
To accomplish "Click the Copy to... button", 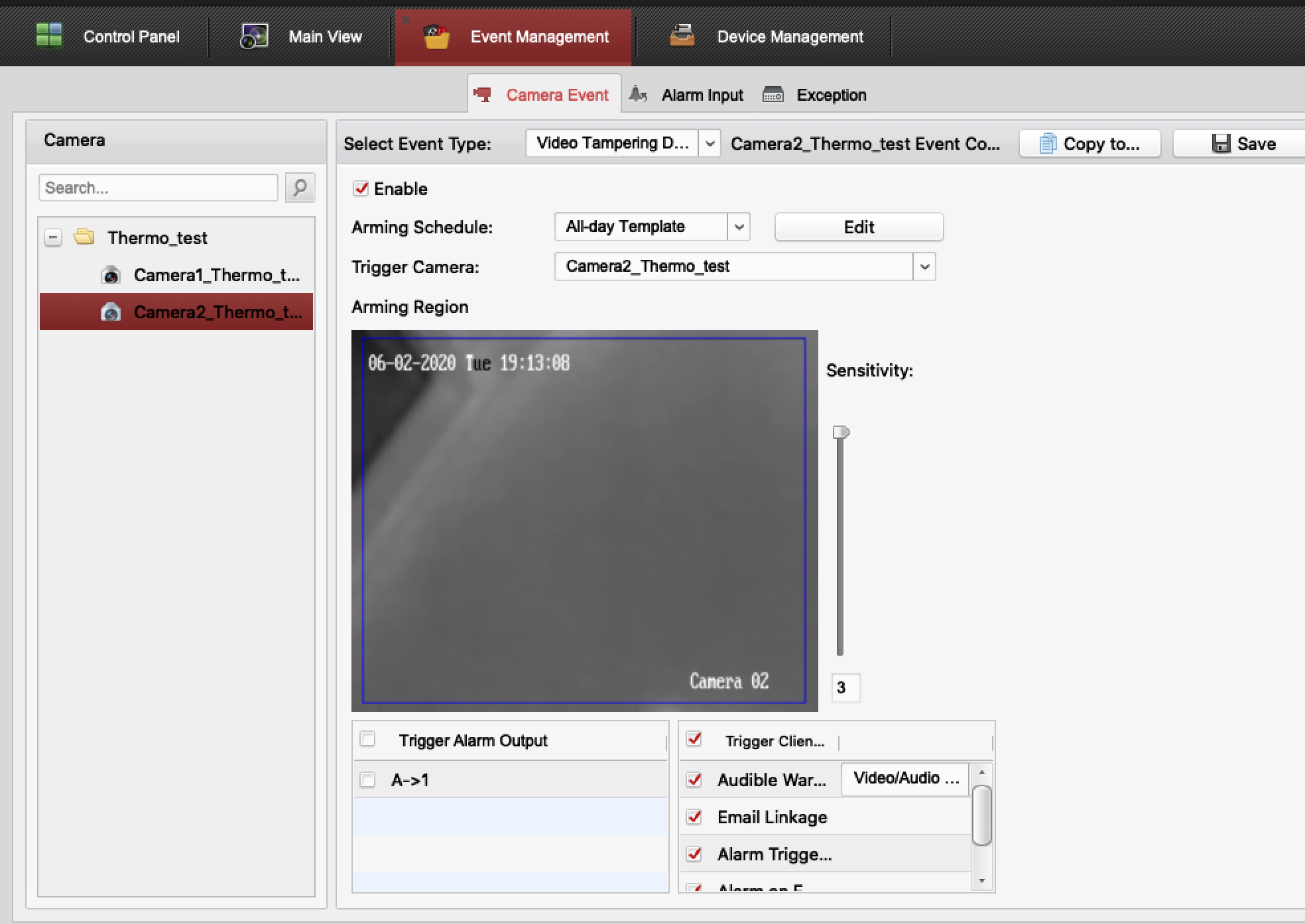I will [x=1089, y=143].
